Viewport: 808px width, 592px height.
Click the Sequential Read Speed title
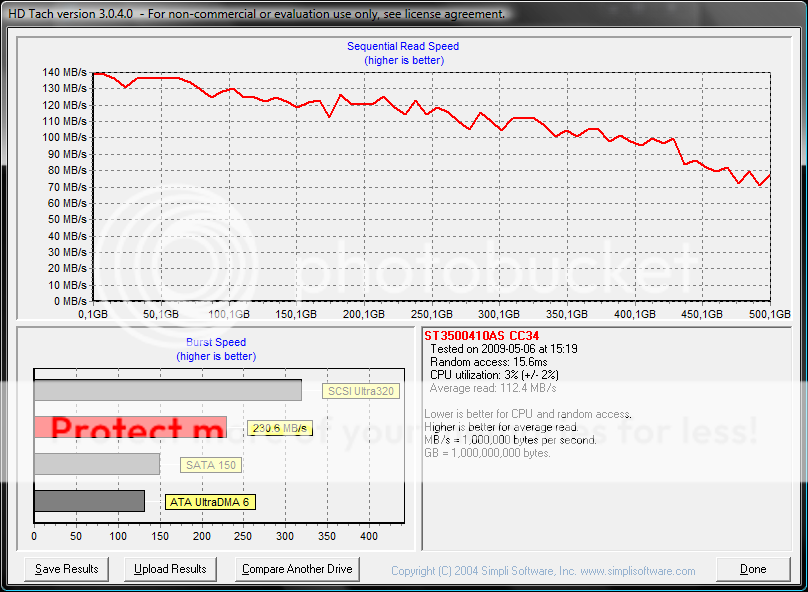coord(403,46)
